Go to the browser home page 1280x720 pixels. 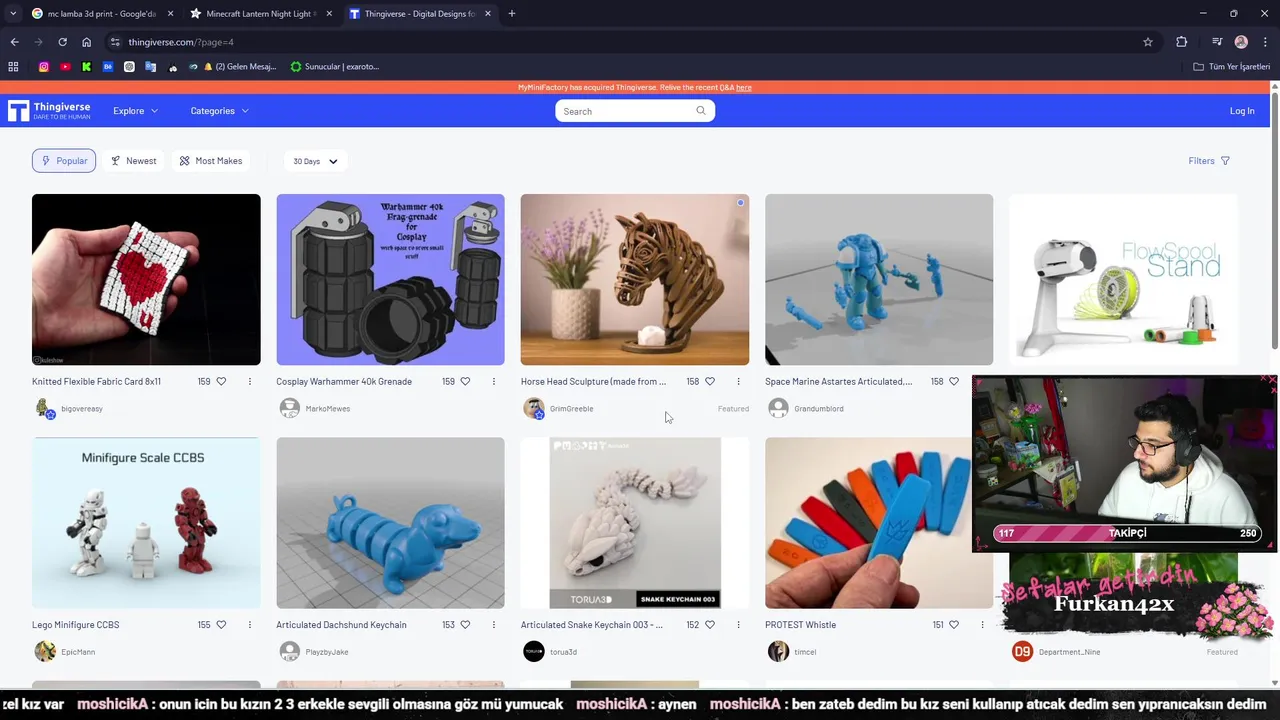coord(87,42)
